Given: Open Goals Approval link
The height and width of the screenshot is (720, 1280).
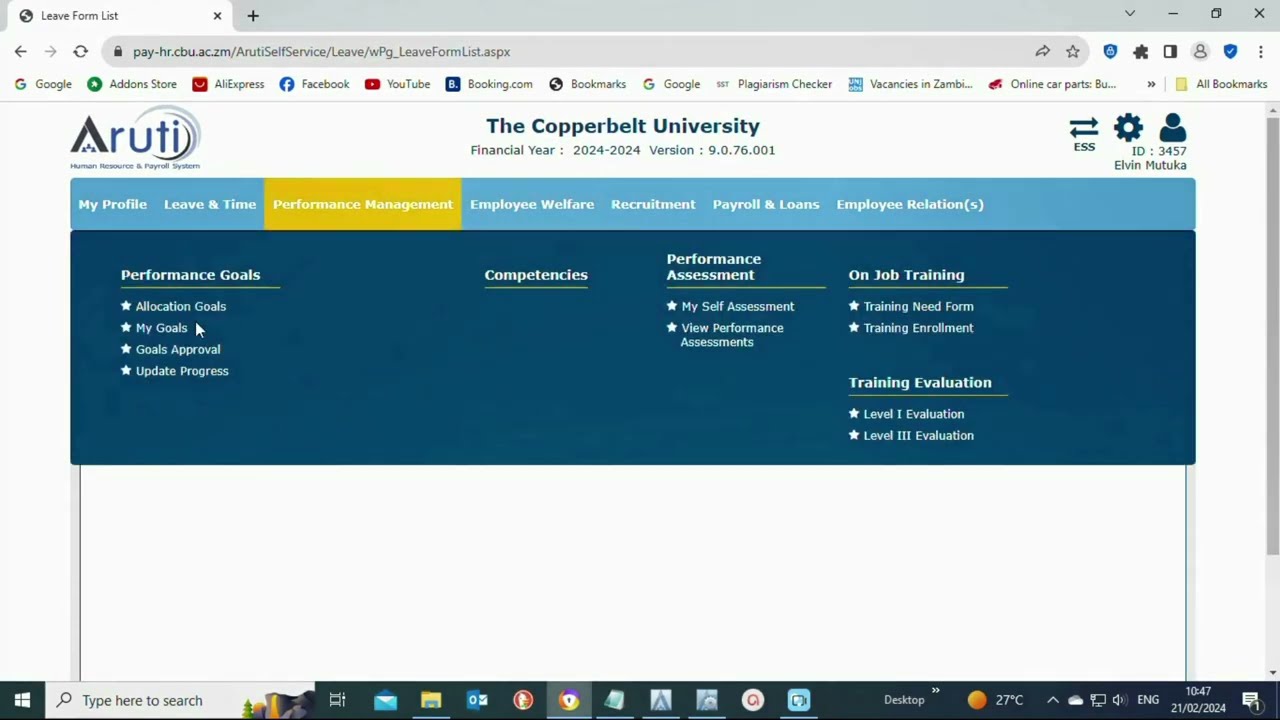Looking at the screenshot, I should coord(178,349).
